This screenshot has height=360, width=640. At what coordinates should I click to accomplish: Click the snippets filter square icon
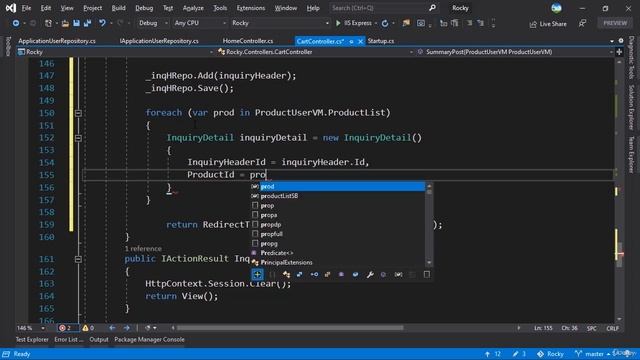point(427,275)
